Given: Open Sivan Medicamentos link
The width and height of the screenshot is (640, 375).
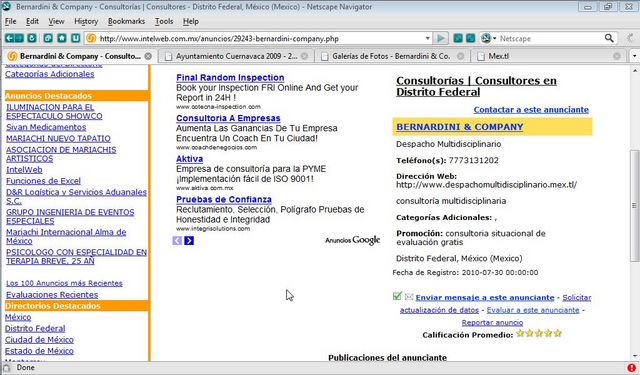Looking at the screenshot, I should point(46,127).
